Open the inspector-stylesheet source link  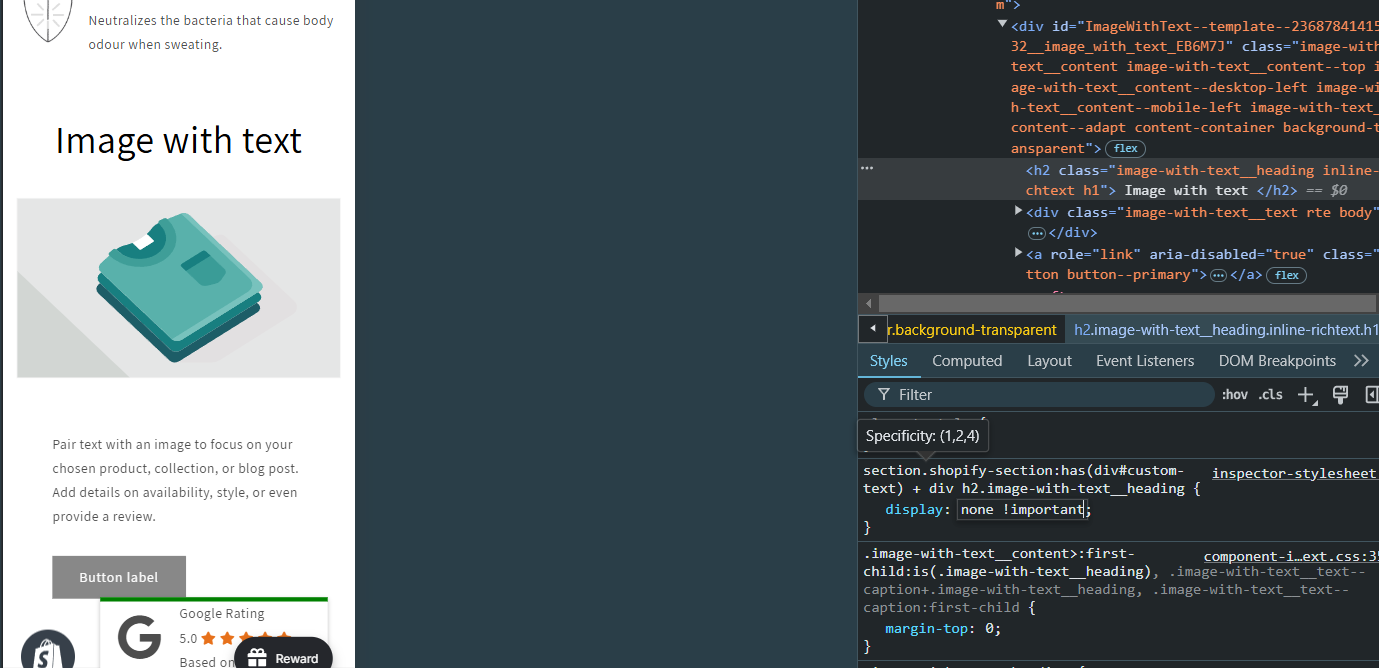point(1294,473)
